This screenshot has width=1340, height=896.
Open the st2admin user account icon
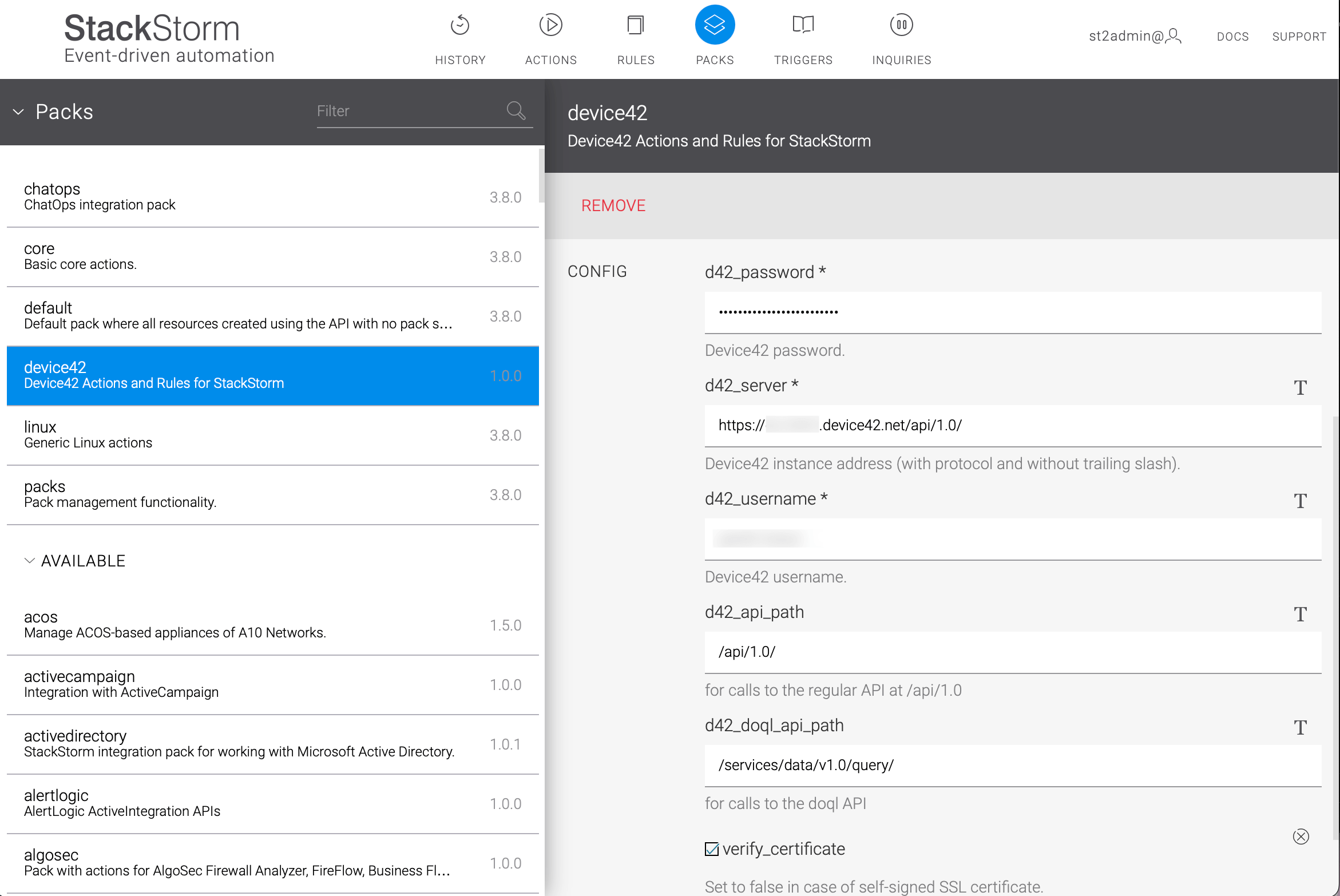coord(1175,36)
